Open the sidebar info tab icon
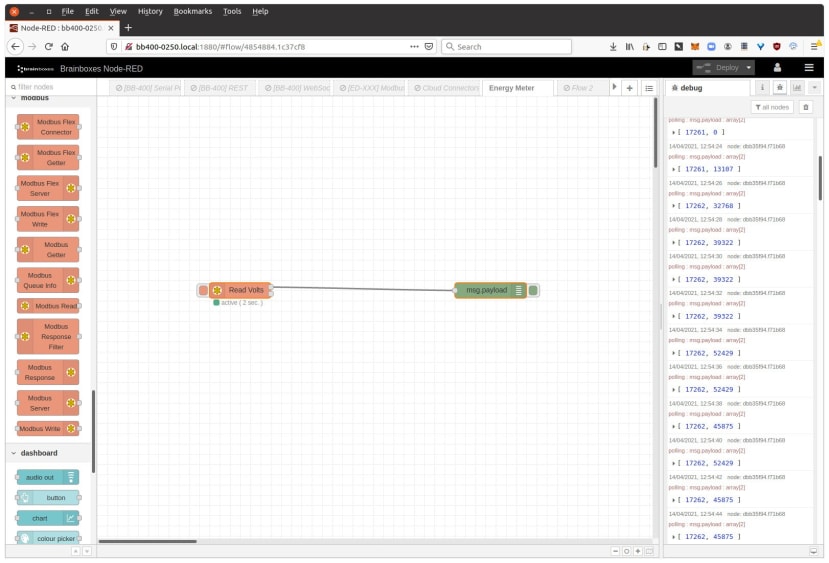The width and height of the screenshot is (829, 563). [x=762, y=88]
